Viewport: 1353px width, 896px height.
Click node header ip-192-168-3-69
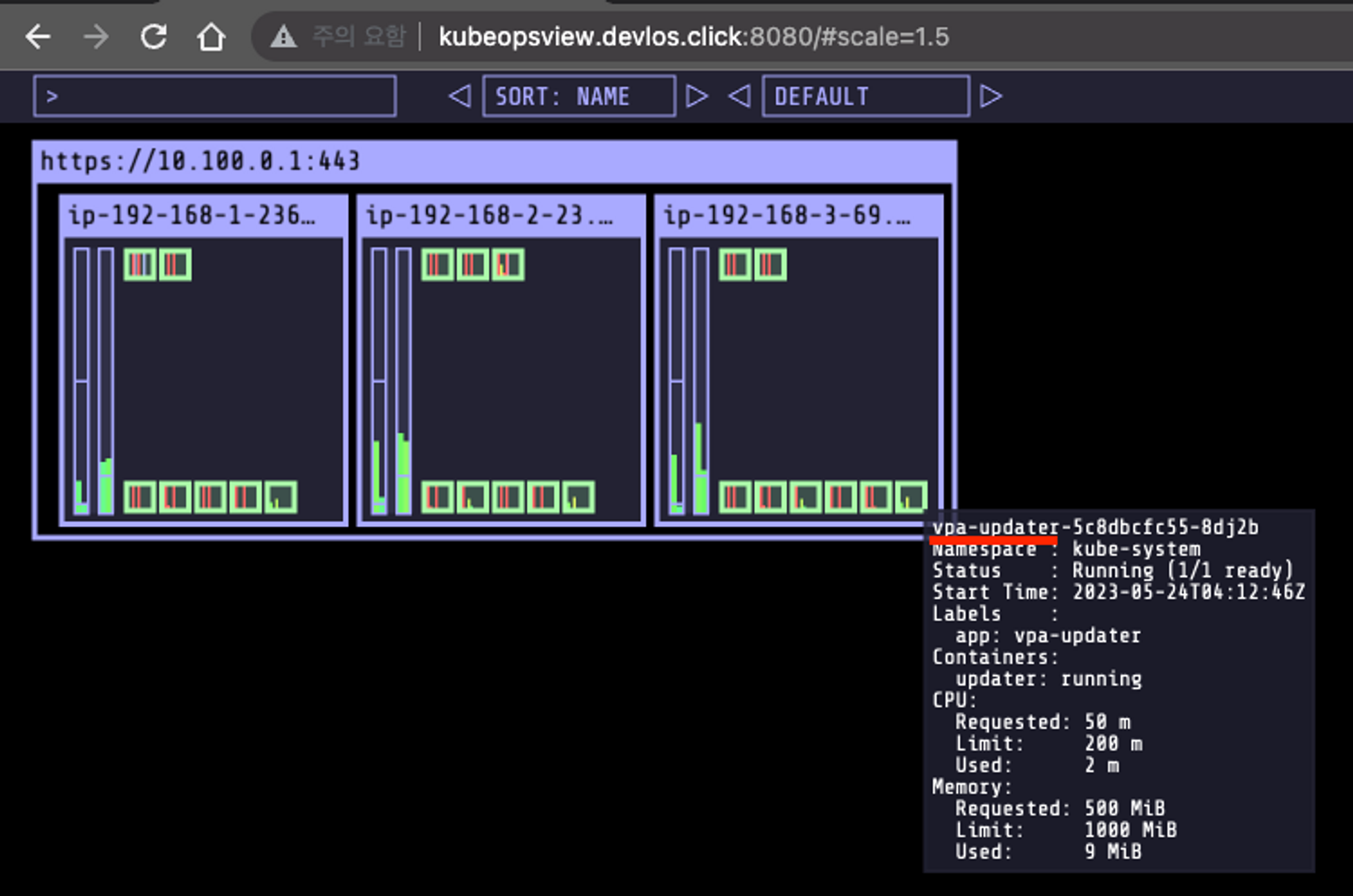pos(787,216)
